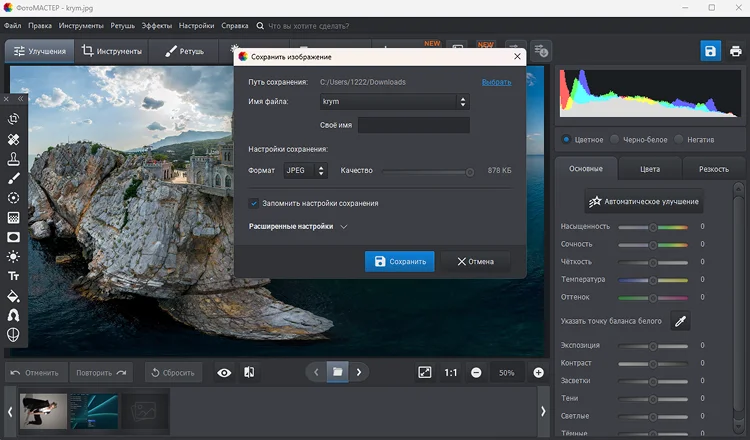The height and width of the screenshot is (440, 750).
Task: Open the Имя файла krym dropdown
Action: pyautogui.click(x=395, y=101)
